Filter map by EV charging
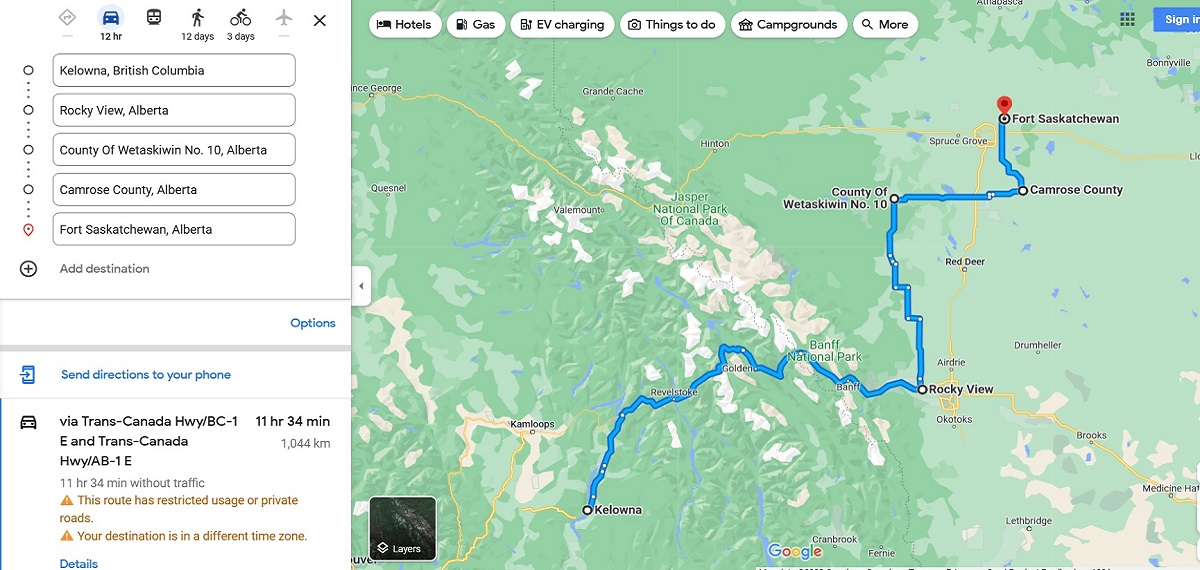 pos(563,24)
